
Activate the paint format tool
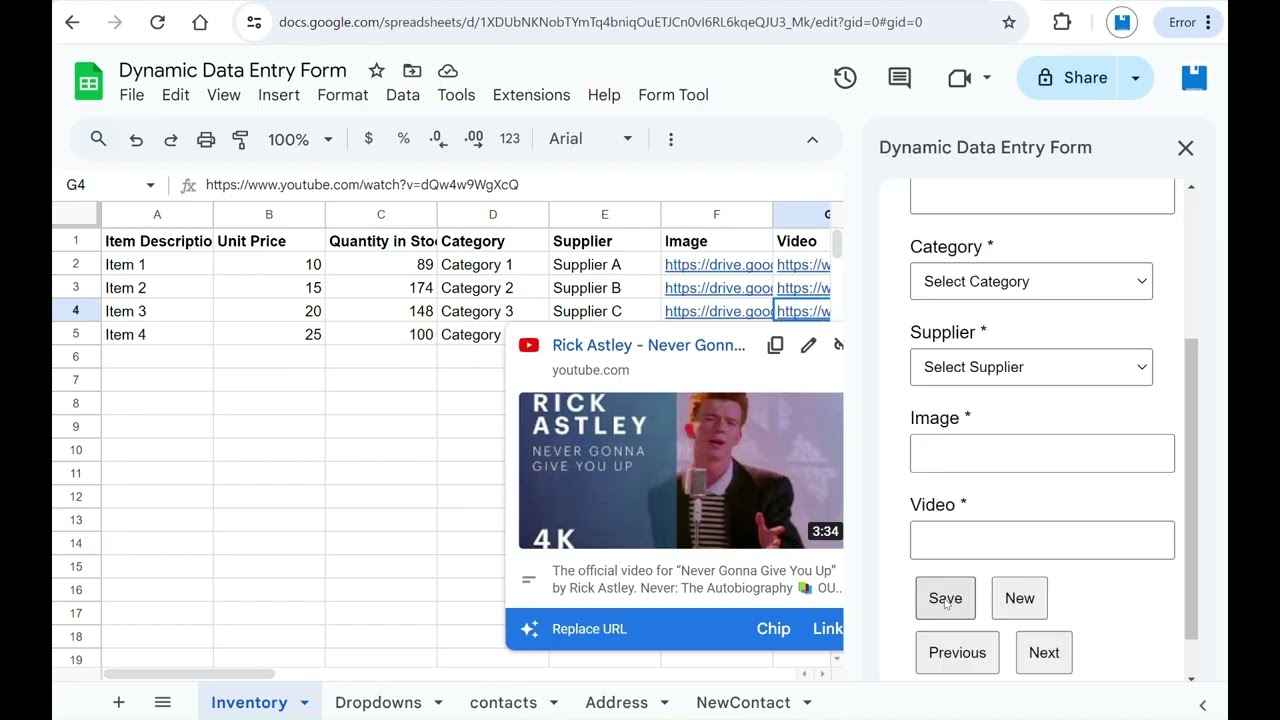tap(240, 140)
